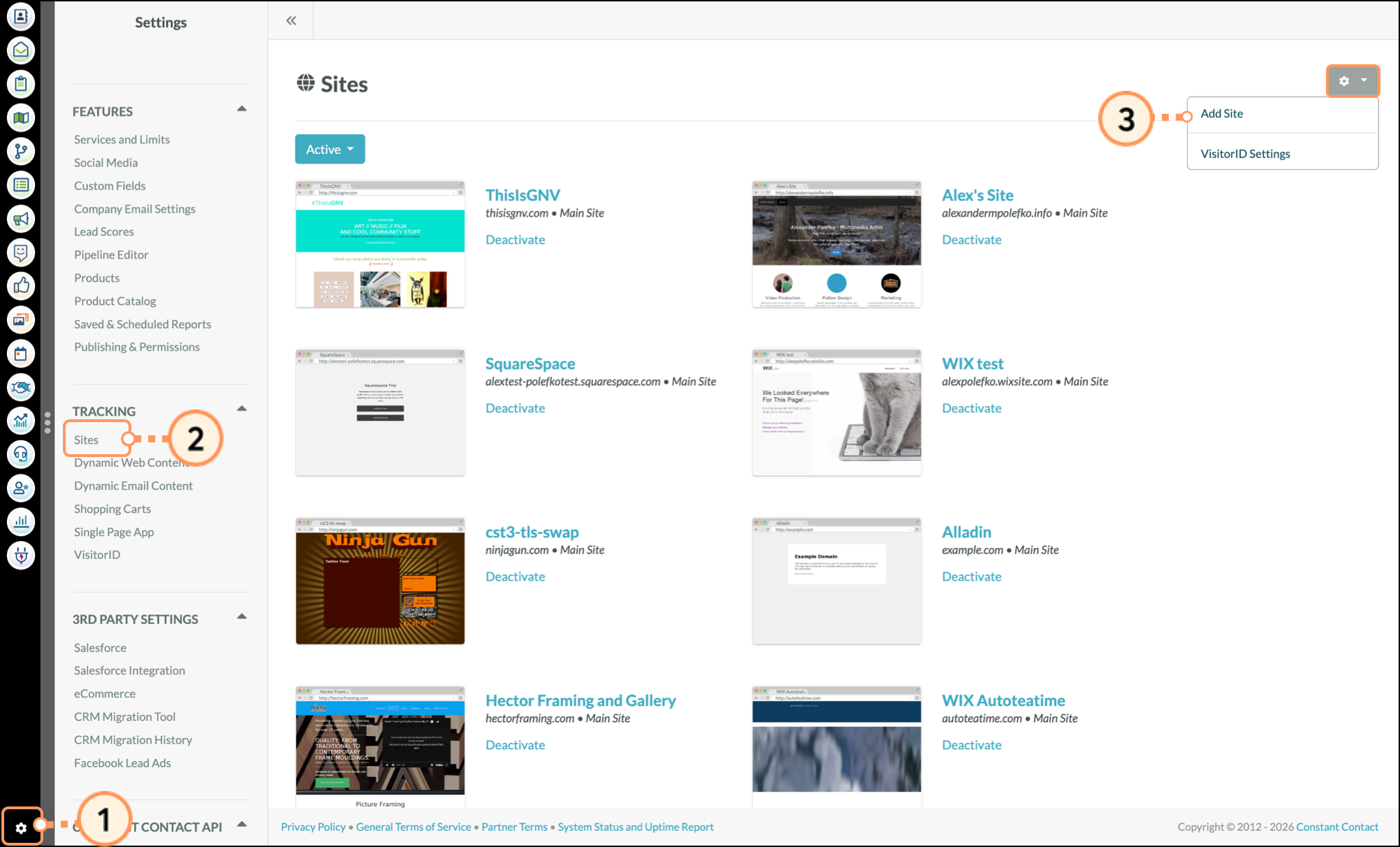Open Social Media settings
Image resolution: width=1400 pixels, height=847 pixels.
pyautogui.click(x=106, y=162)
